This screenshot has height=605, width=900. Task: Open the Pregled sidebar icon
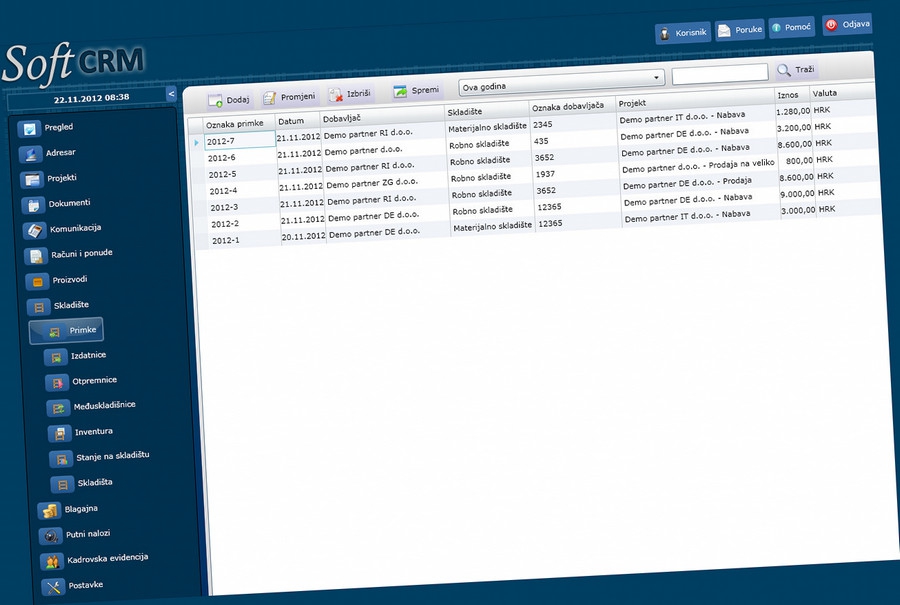29,129
